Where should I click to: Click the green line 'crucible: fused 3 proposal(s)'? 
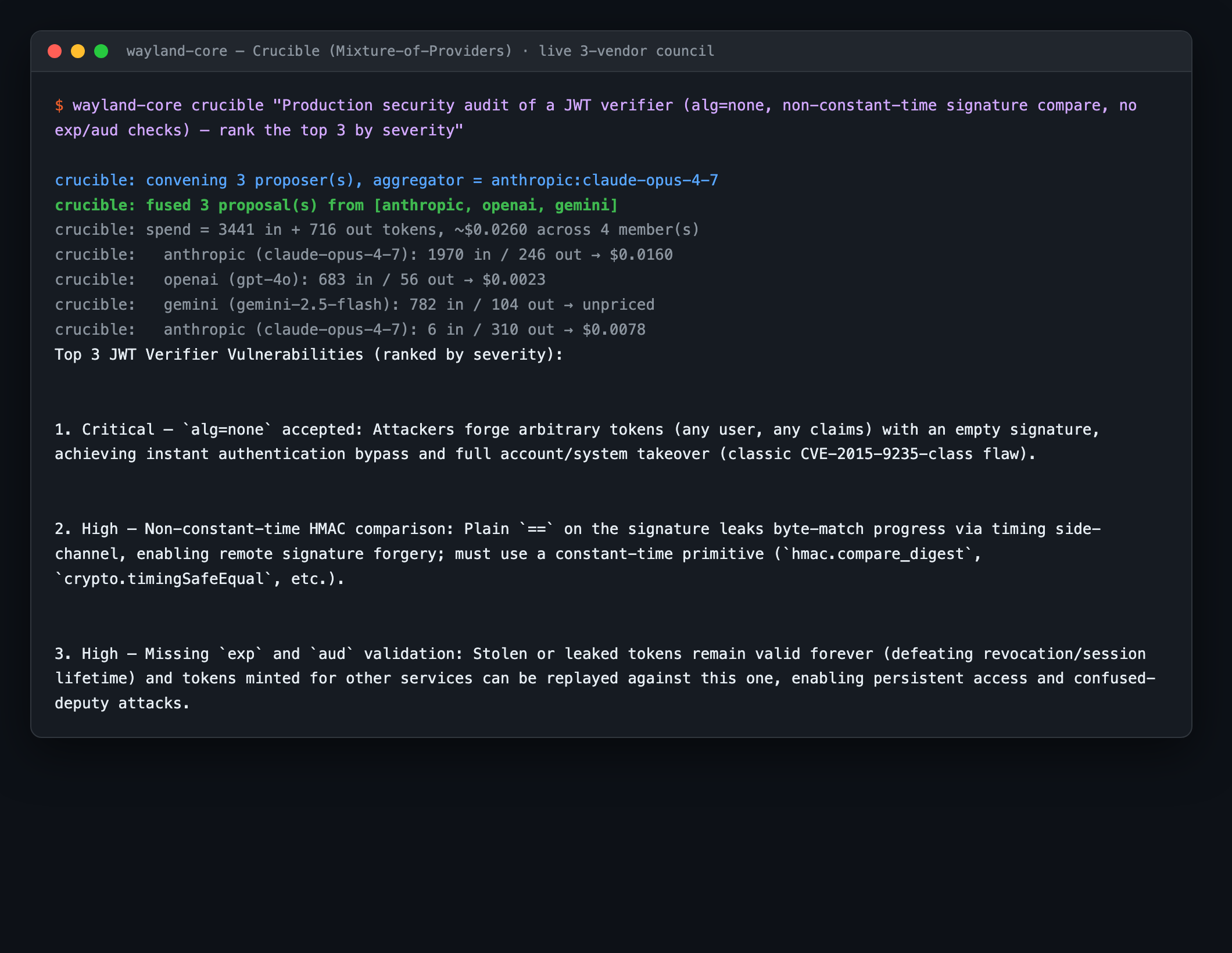coord(186,206)
